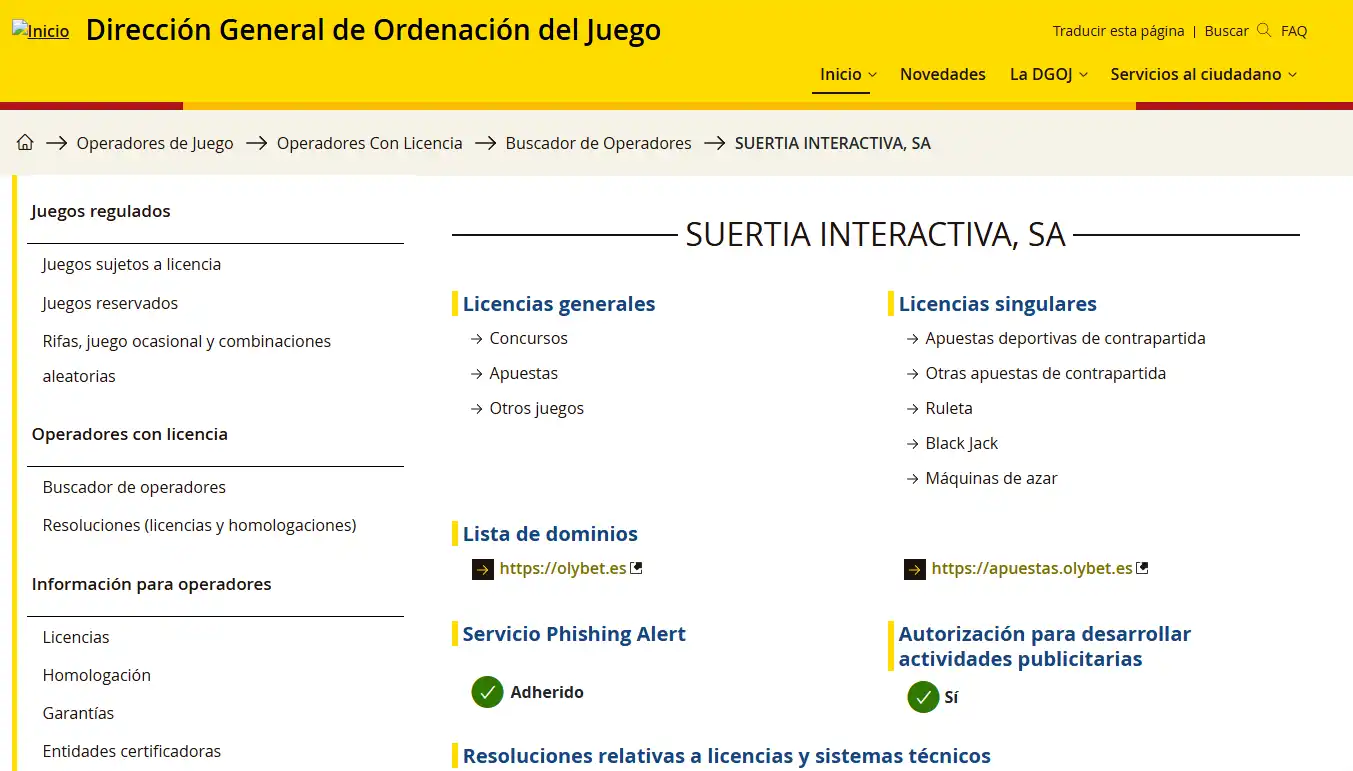Click Traducir esta página
The width and height of the screenshot is (1353, 771).
pyautogui.click(x=1118, y=31)
